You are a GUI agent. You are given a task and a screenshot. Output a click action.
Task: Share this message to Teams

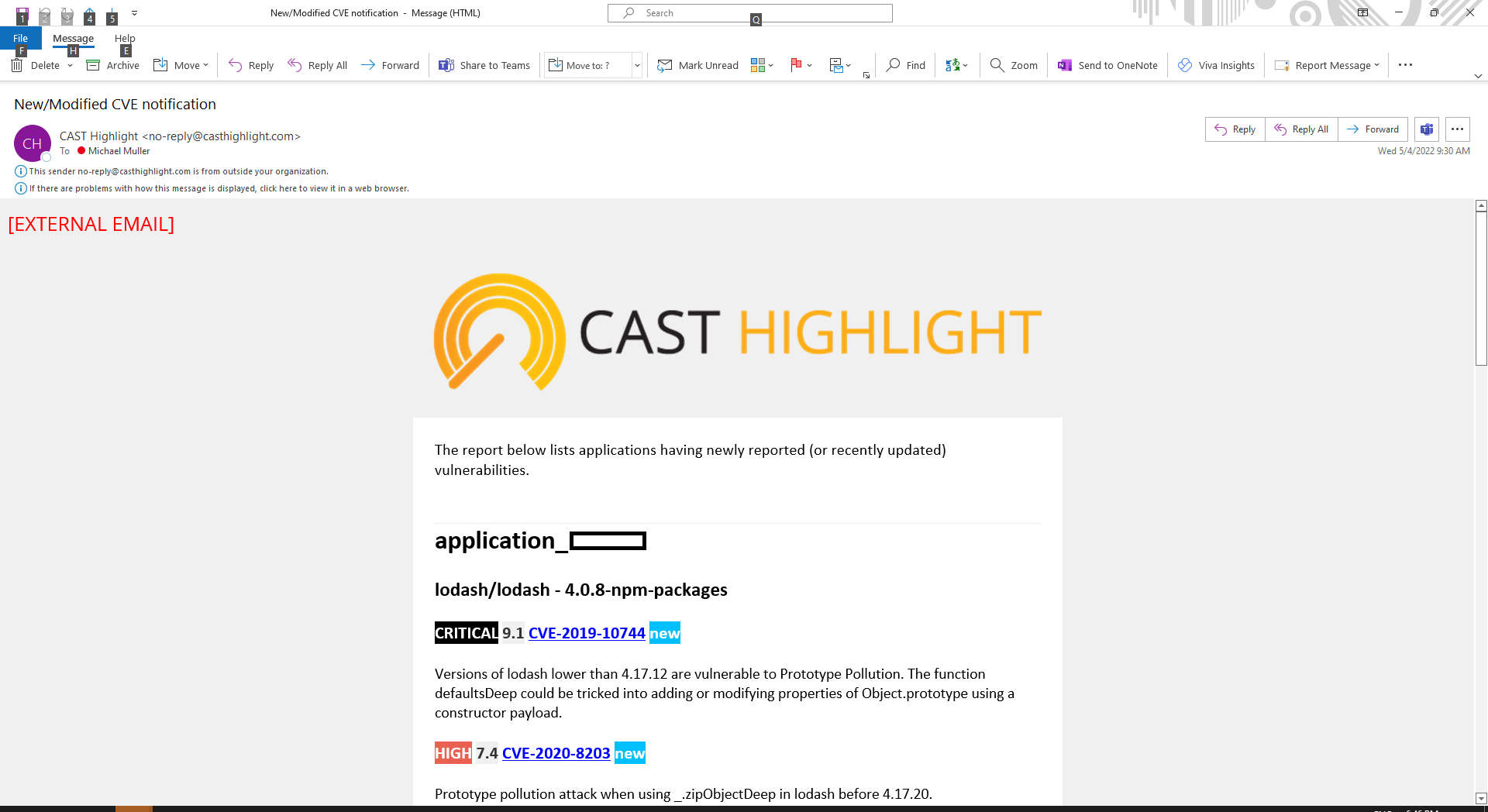484,65
